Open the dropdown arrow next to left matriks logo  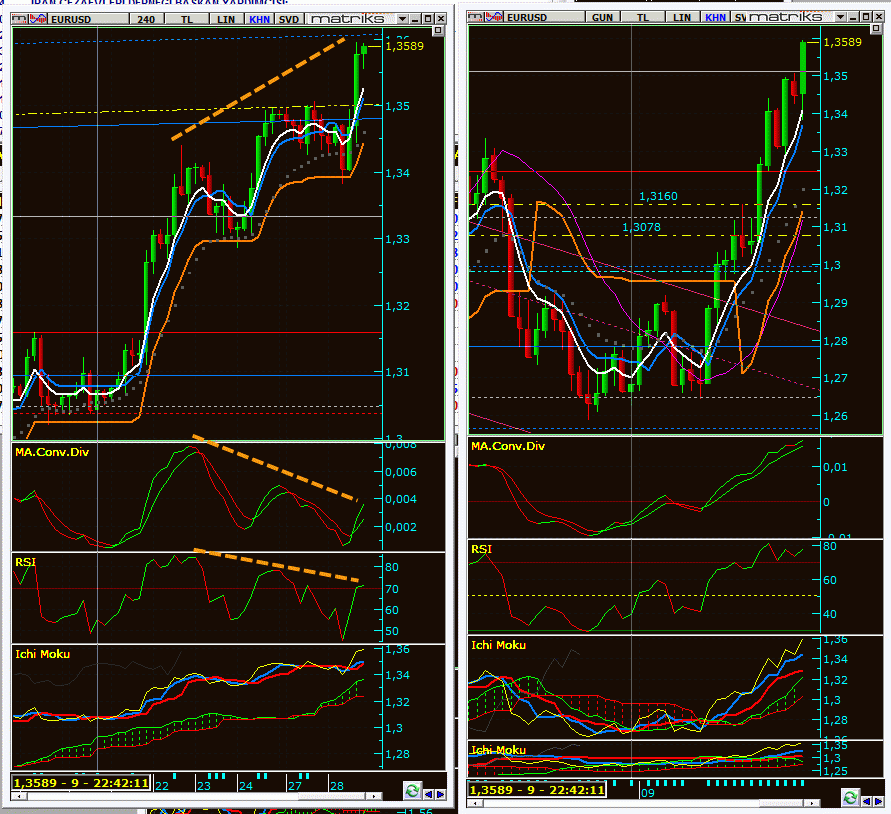pyautogui.click(x=401, y=18)
